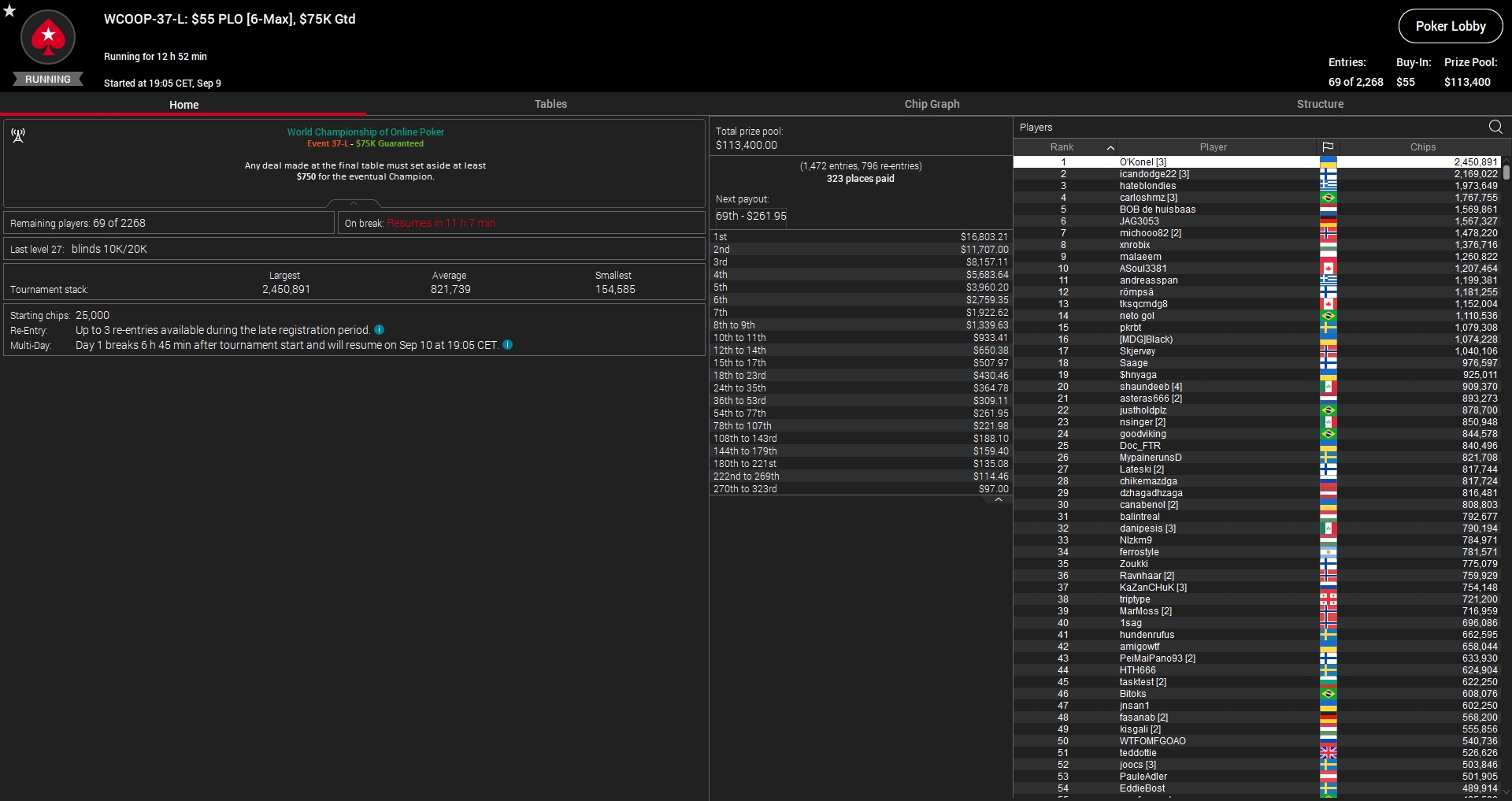Click the 54th to 77th payout row
The image size is (1512, 801).
pyautogui.click(x=861, y=413)
